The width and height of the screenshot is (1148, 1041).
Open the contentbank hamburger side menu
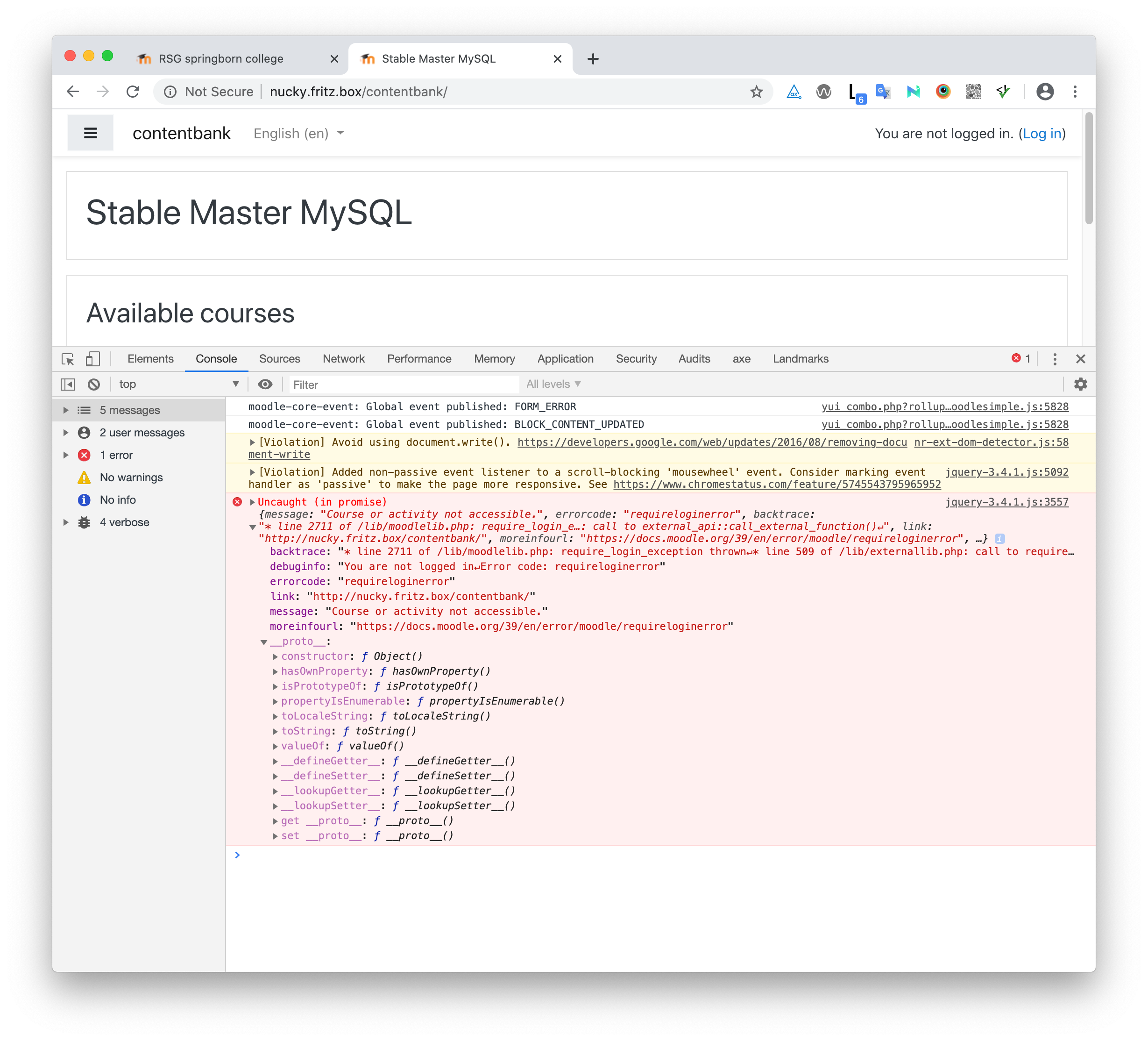point(91,133)
